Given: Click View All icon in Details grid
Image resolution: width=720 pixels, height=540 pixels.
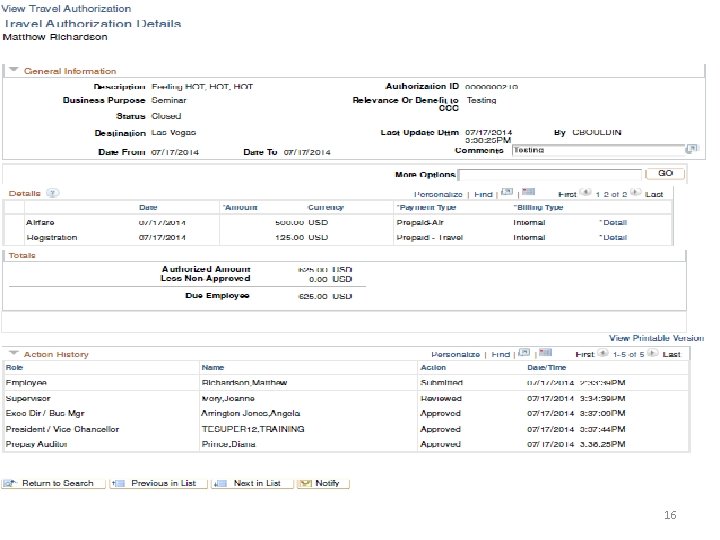Looking at the screenshot, I should coord(507,192).
